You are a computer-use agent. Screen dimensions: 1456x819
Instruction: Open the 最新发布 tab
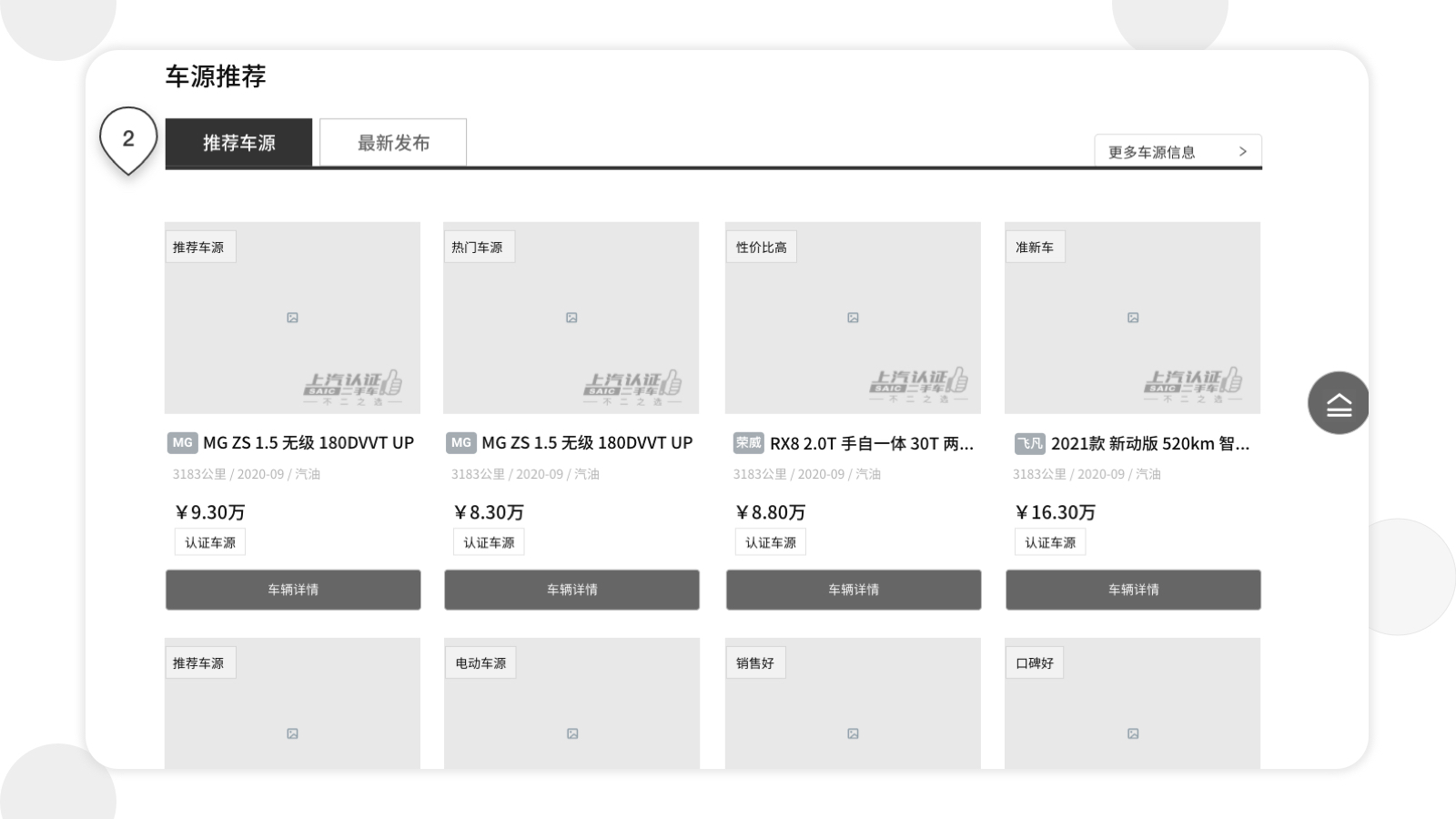click(393, 143)
